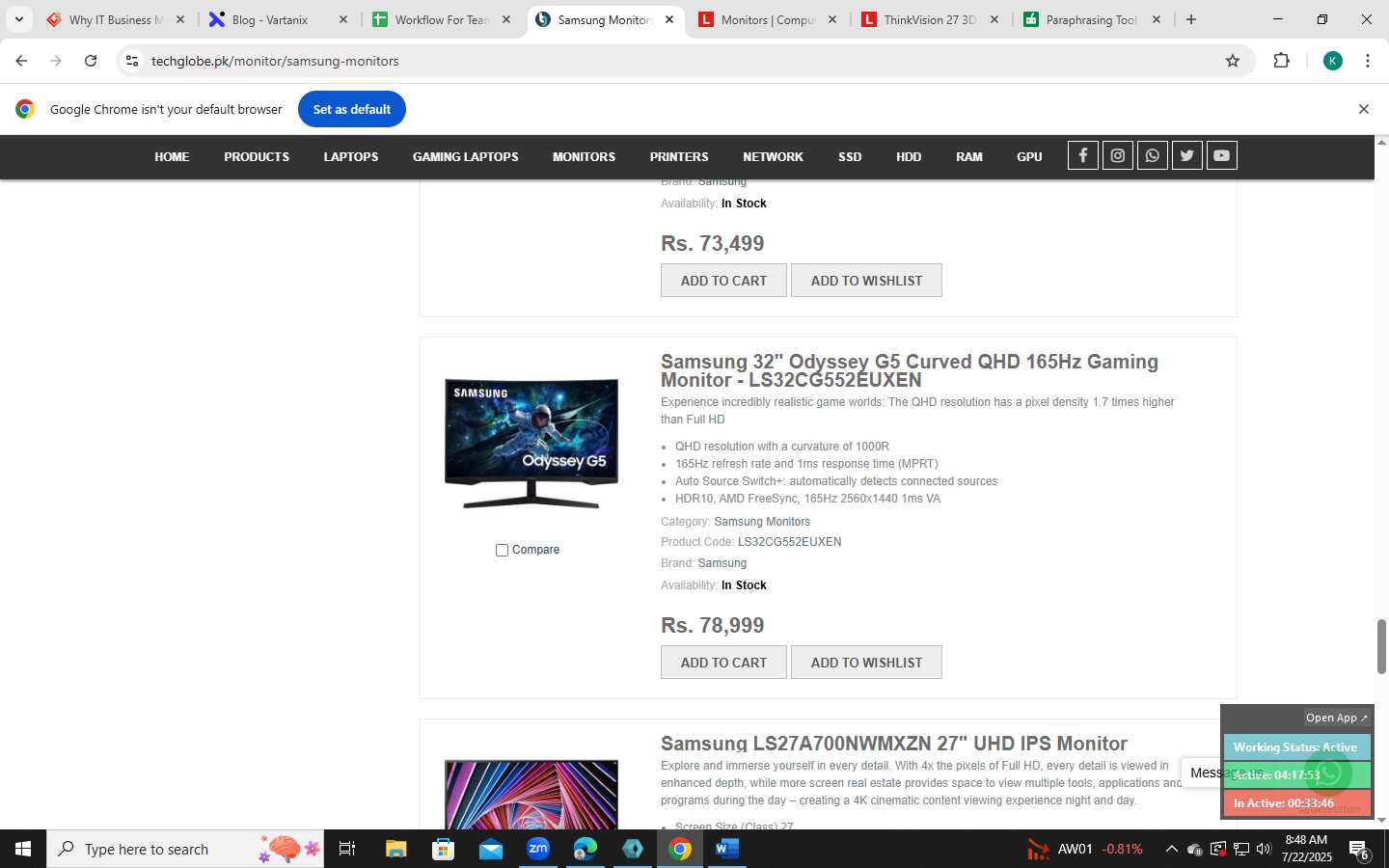Add Rs. 73,499 monitor to wishlist
This screenshot has height=868, width=1389.
866,281
